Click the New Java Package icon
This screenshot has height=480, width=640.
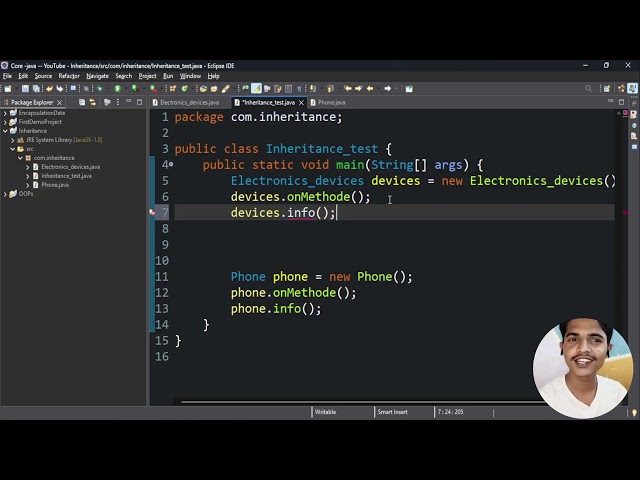tap(173, 89)
